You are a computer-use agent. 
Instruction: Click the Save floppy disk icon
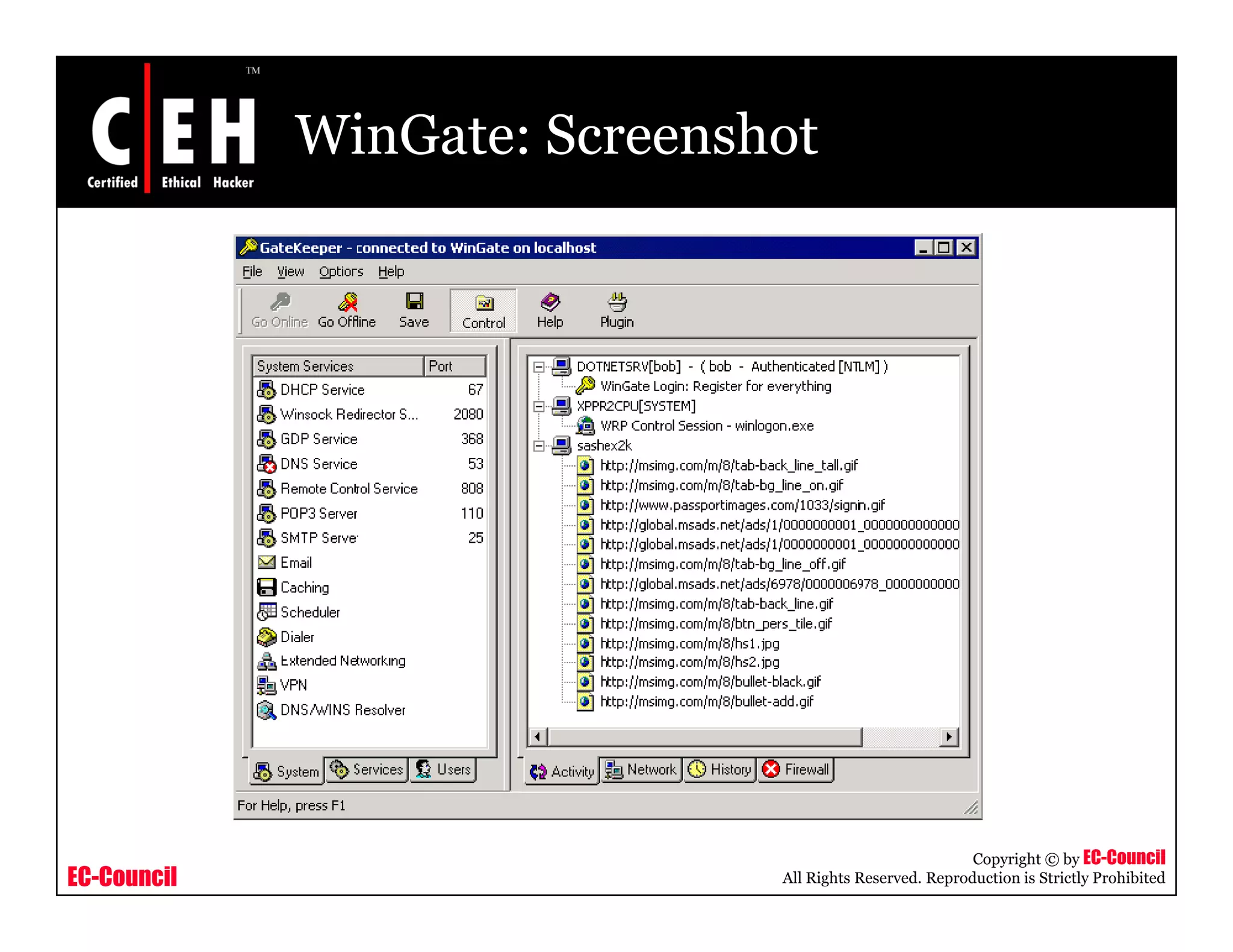tap(414, 301)
